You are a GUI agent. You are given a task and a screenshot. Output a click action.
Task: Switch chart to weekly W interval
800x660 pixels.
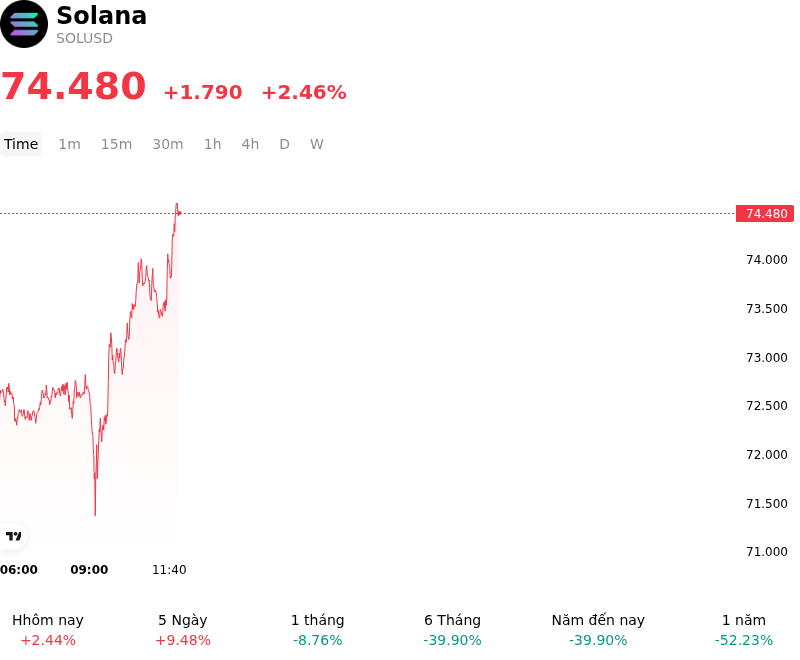pyautogui.click(x=316, y=144)
